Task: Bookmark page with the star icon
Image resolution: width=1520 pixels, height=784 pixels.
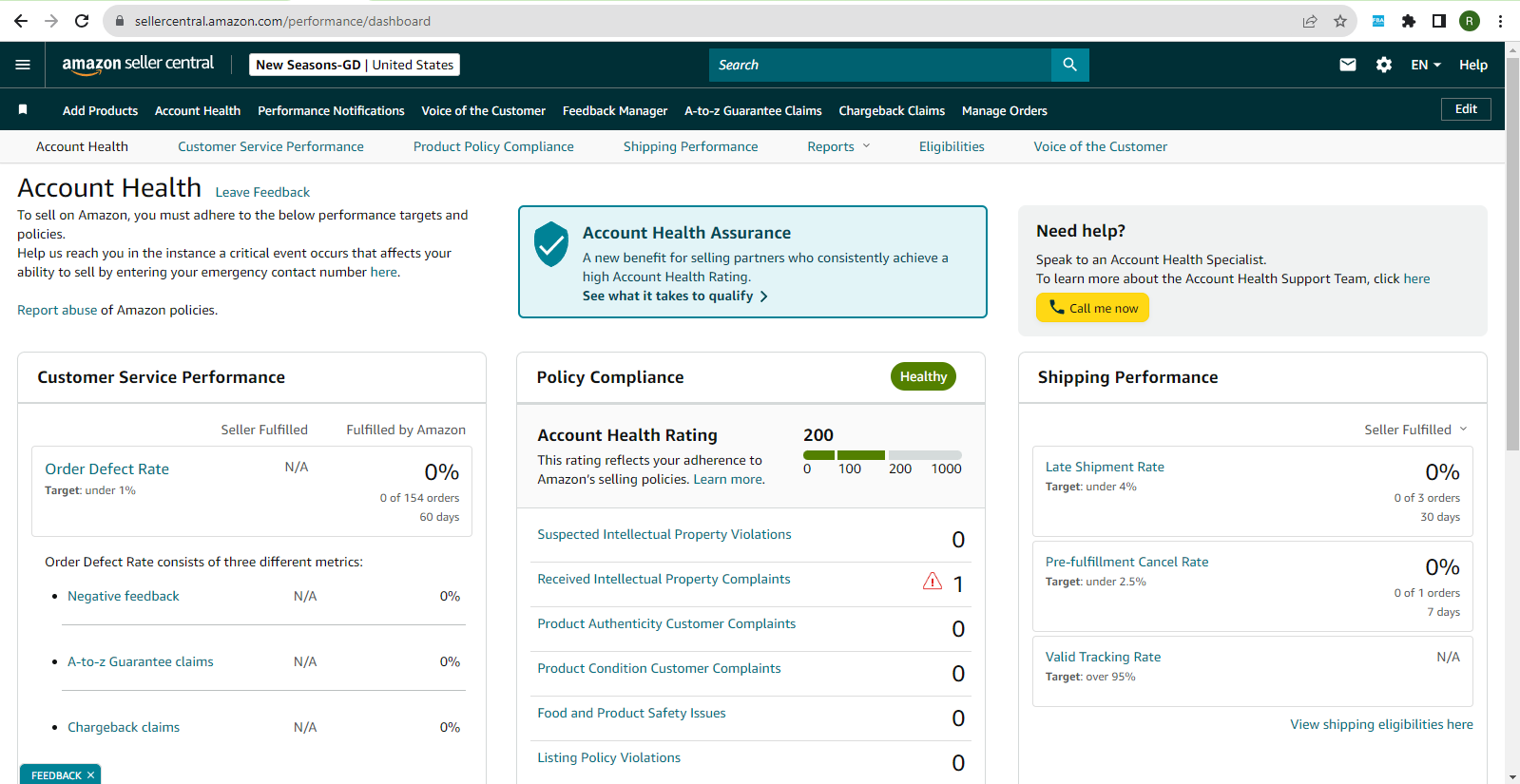Action: click(1340, 21)
